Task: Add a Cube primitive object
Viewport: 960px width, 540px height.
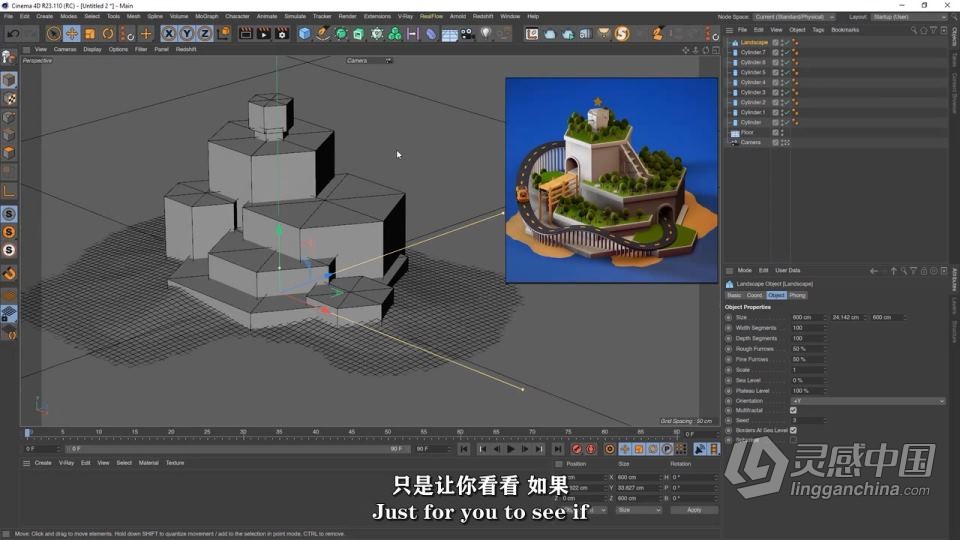Action: pyautogui.click(x=305, y=34)
